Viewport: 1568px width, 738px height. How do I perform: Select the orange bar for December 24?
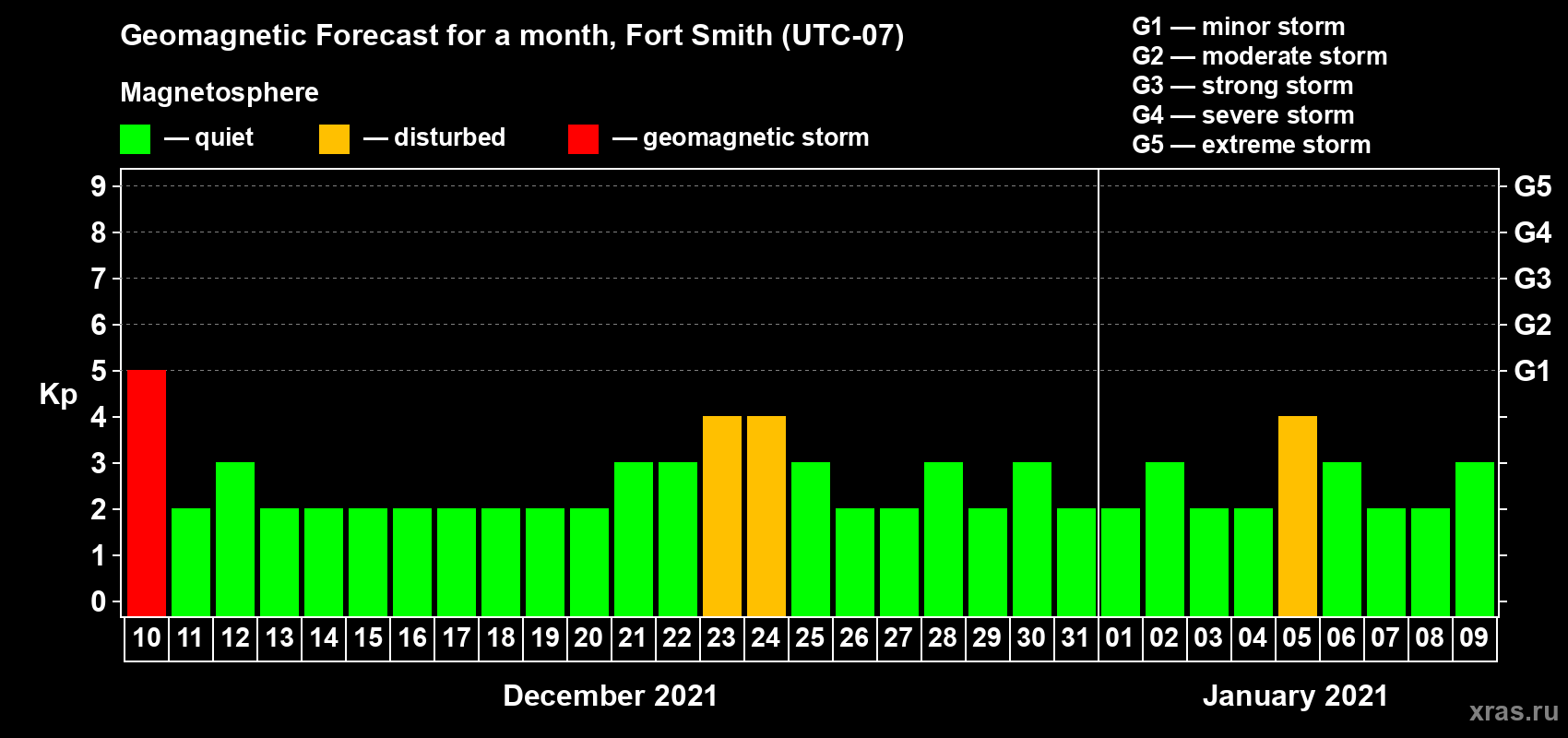pyautogui.click(x=766, y=516)
